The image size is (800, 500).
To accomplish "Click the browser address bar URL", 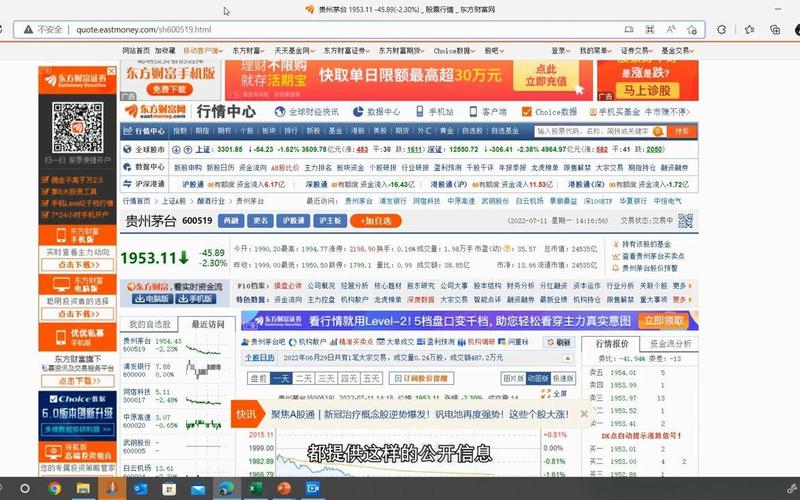I will [x=143, y=30].
